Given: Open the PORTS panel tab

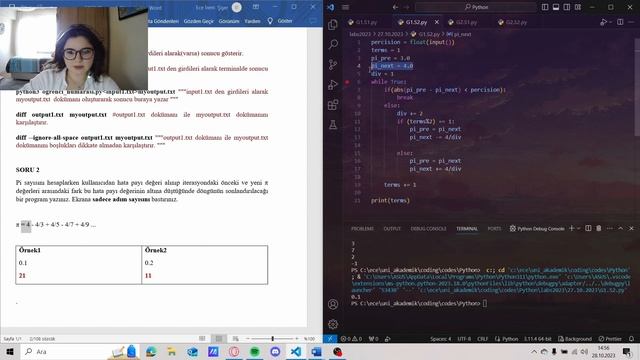Looking at the screenshot, I should click(x=494, y=229).
